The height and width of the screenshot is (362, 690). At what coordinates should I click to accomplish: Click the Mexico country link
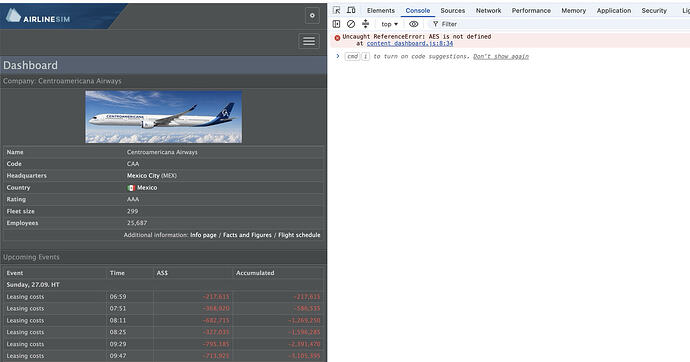[x=147, y=187]
